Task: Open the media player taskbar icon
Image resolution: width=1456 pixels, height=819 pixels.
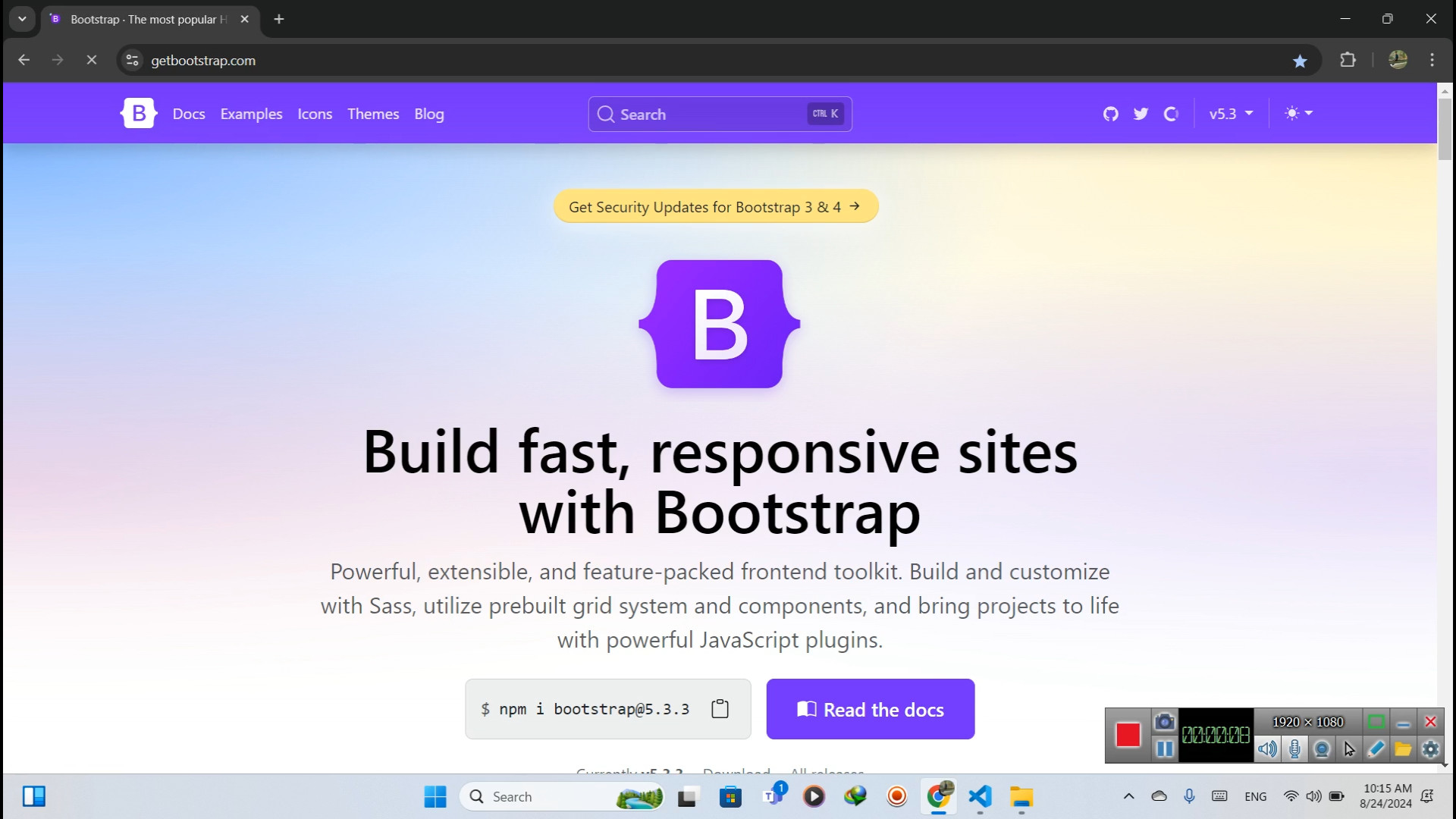Action: [814, 796]
